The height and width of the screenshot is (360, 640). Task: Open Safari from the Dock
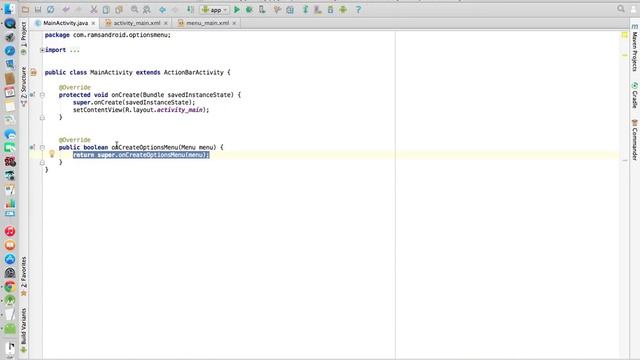10,51
